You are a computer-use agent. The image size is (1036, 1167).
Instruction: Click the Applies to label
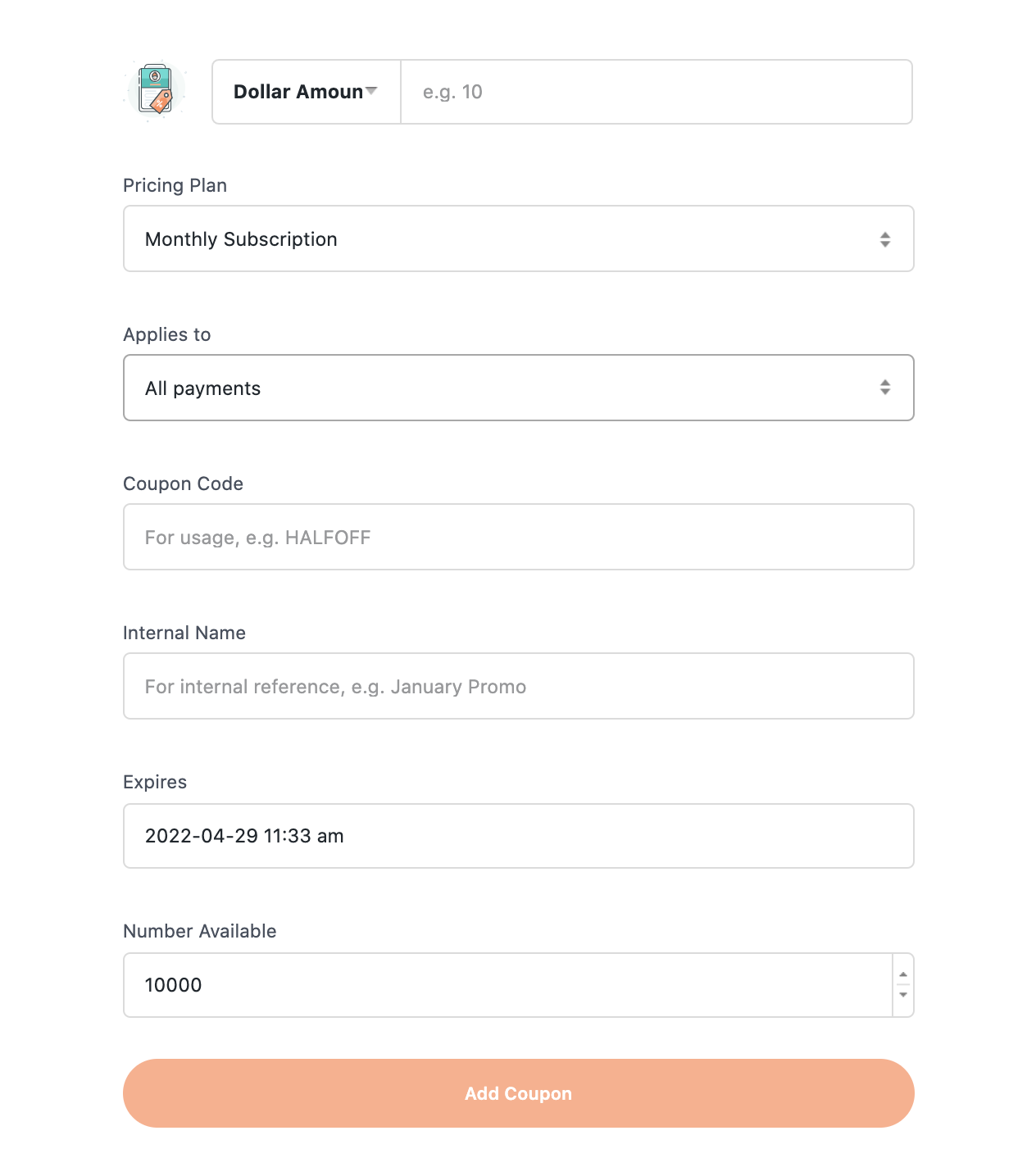coord(167,334)
